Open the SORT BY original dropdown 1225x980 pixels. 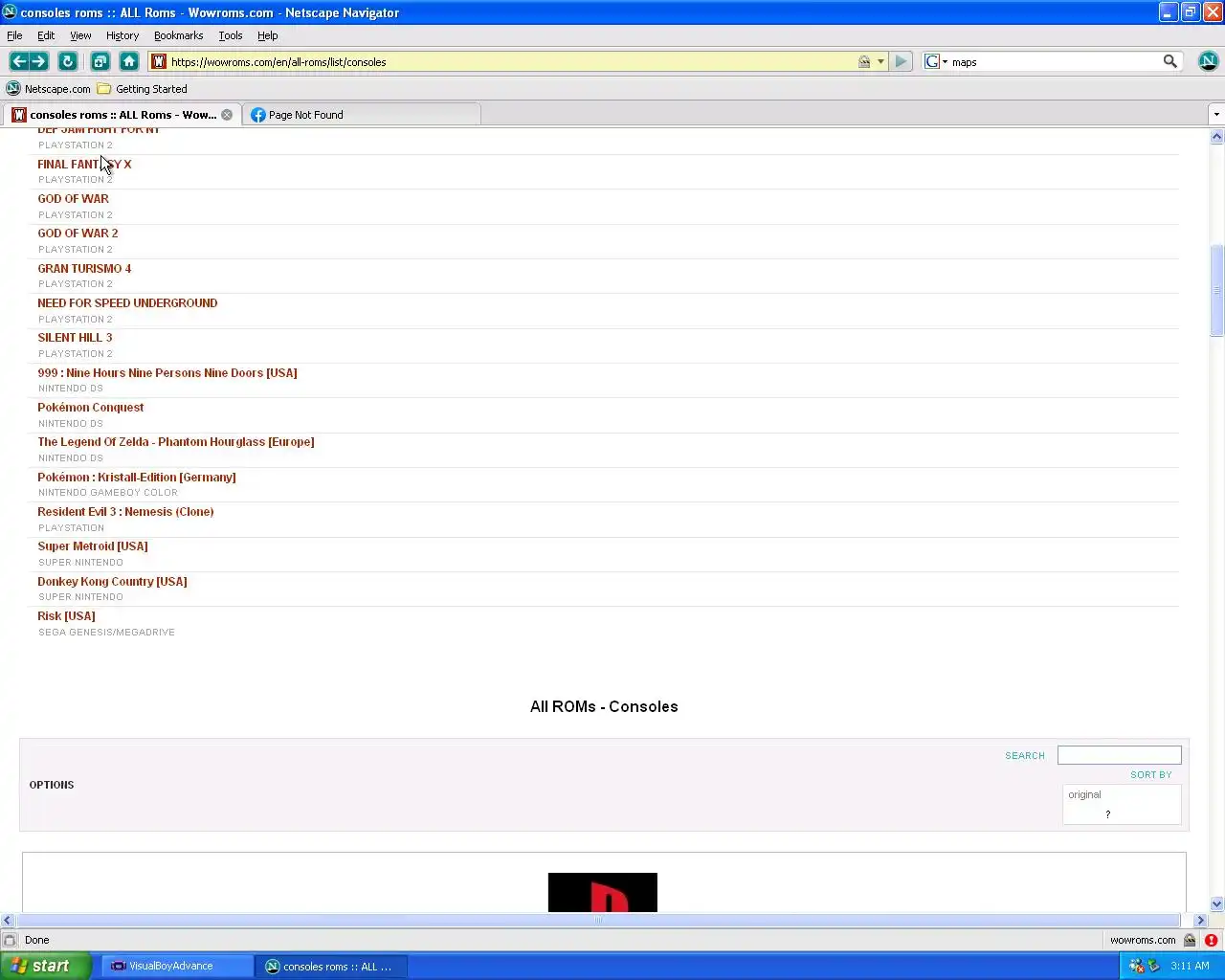click(1122, 804)
